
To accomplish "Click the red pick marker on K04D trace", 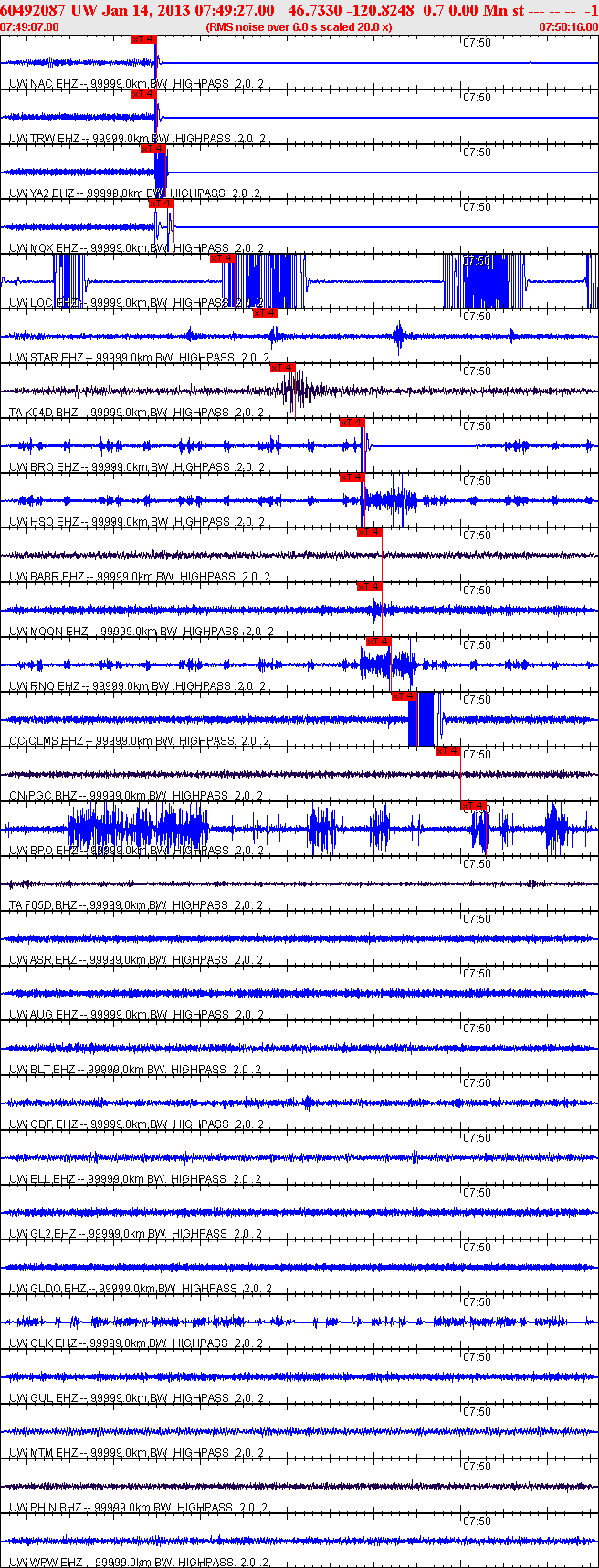I will point(282,368).
